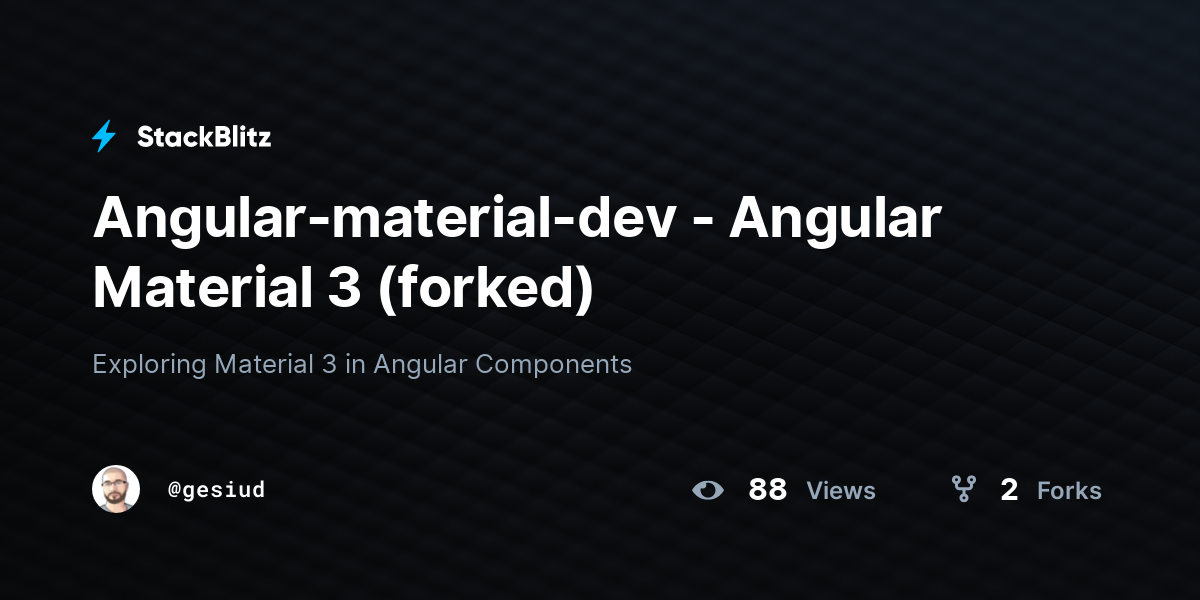Click the StackBlitz wordmark text
Screen dimensions: 1200x600
coord(204,137)
